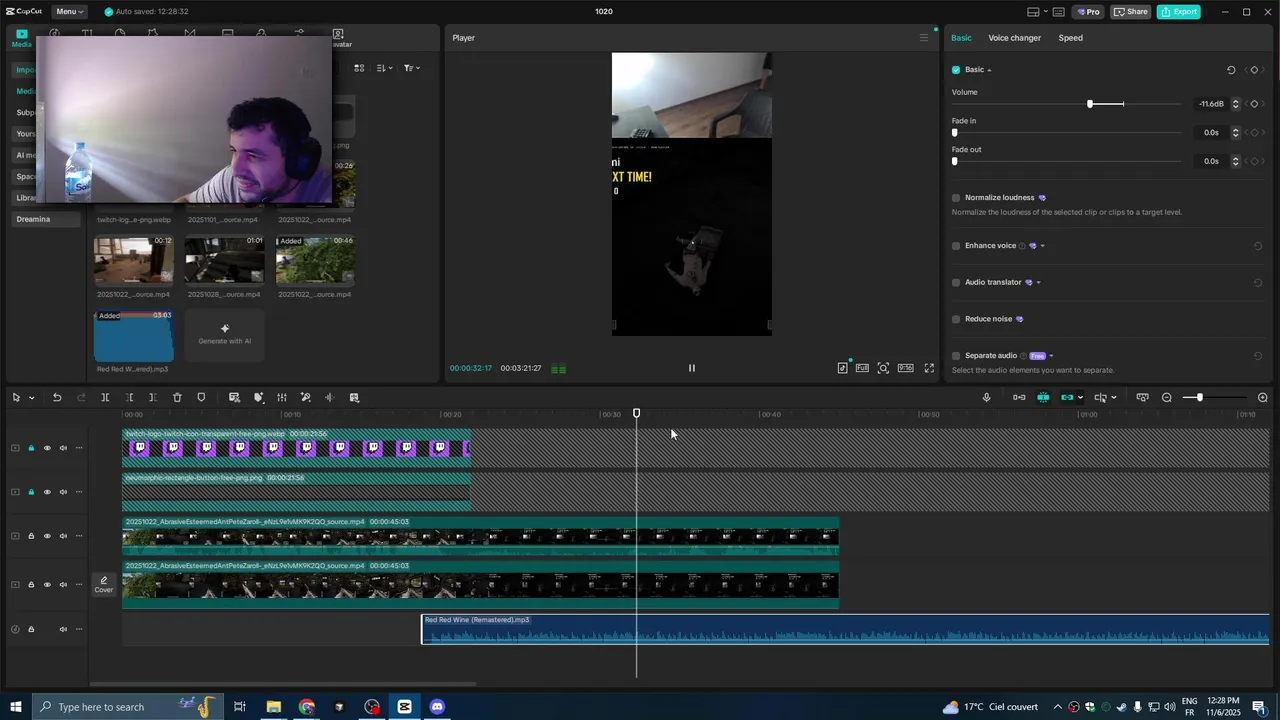Pause the video playback
The image size is (1280, 720).
point(691,368)
